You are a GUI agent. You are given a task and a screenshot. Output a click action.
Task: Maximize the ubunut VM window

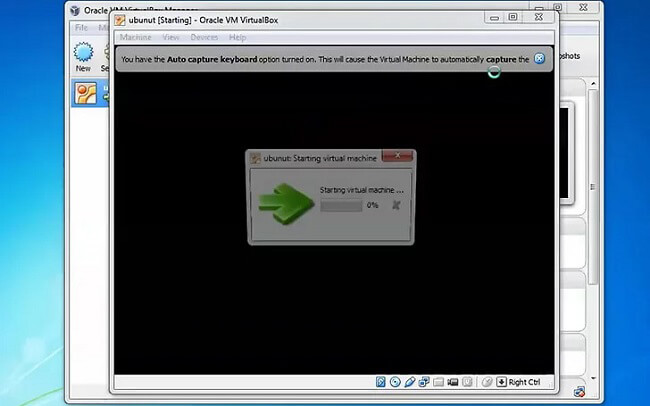pos(513,17)
